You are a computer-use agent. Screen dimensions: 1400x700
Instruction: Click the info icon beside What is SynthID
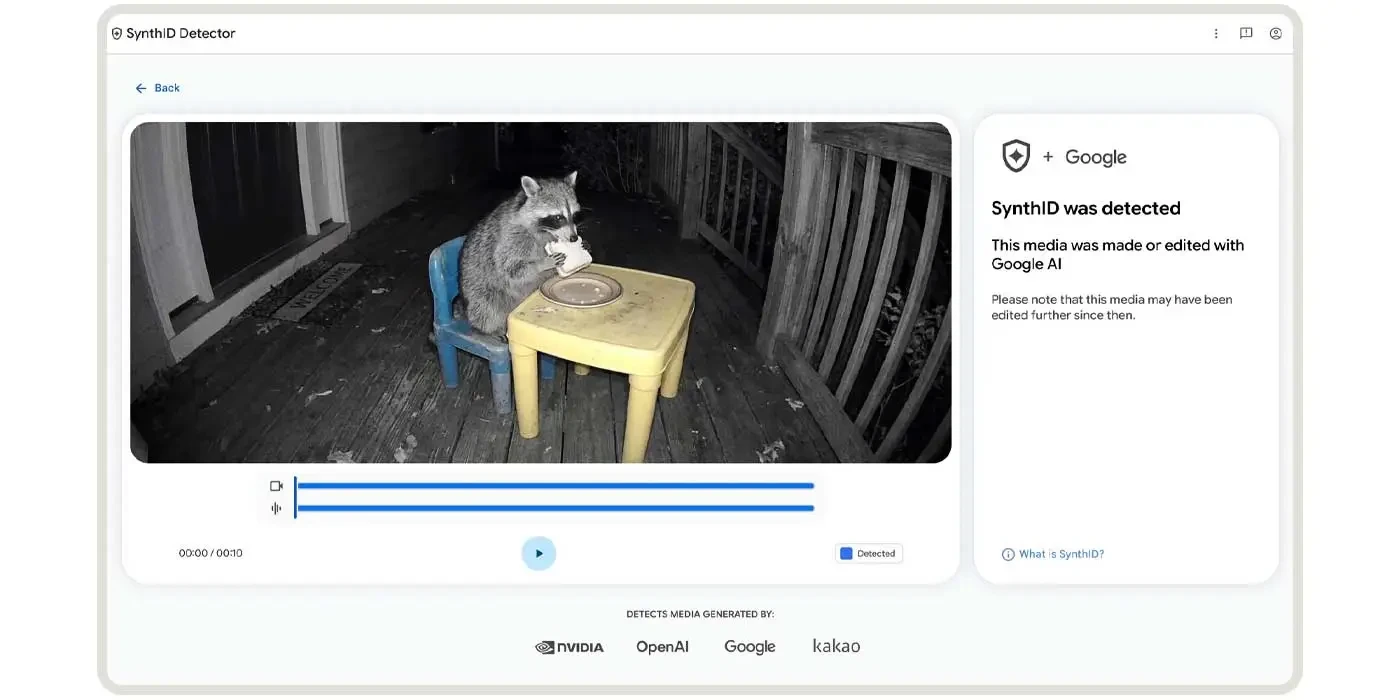coord(1008,554)
